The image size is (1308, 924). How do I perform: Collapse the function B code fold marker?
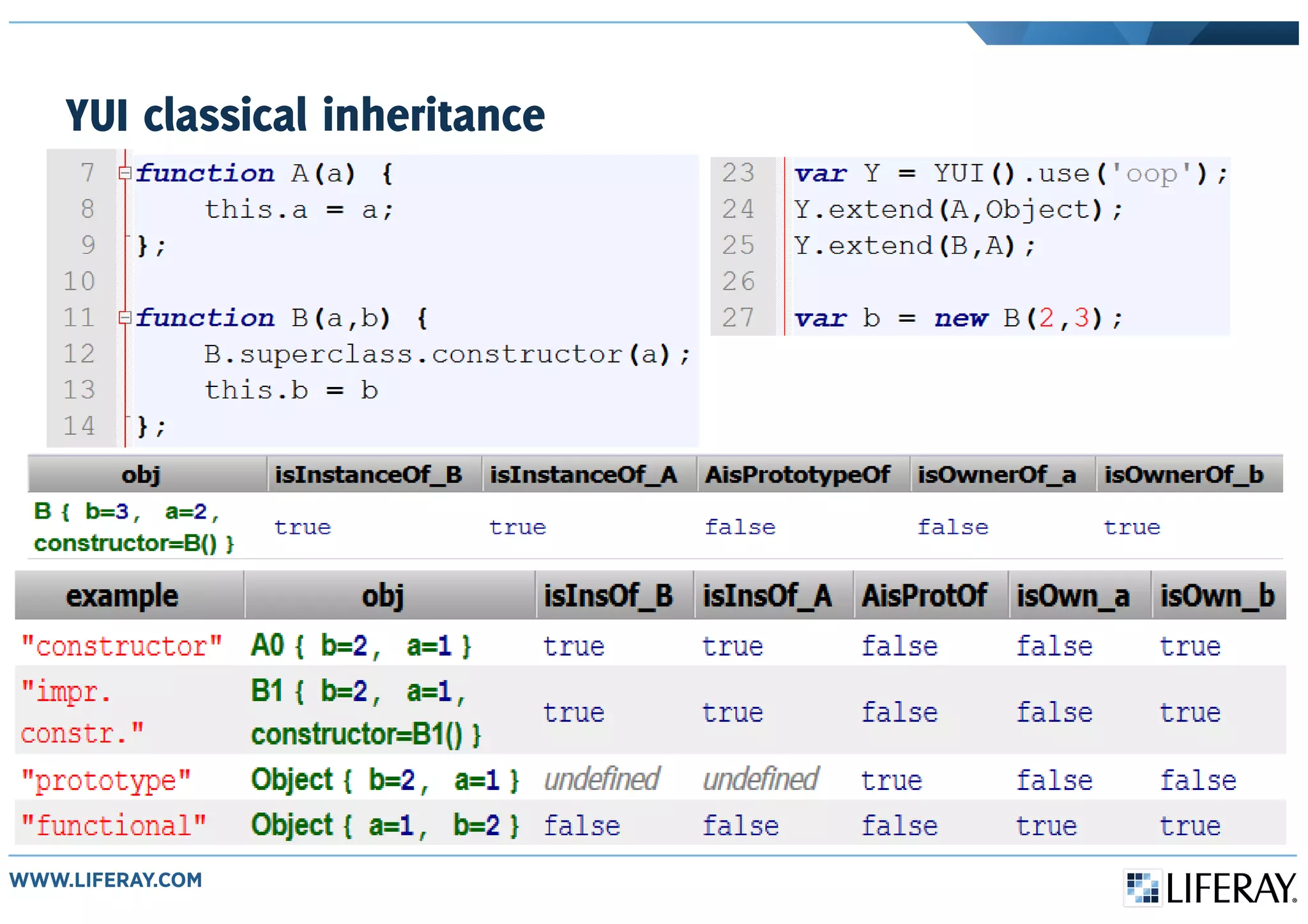pyautogui.click(x=125, y=317)
